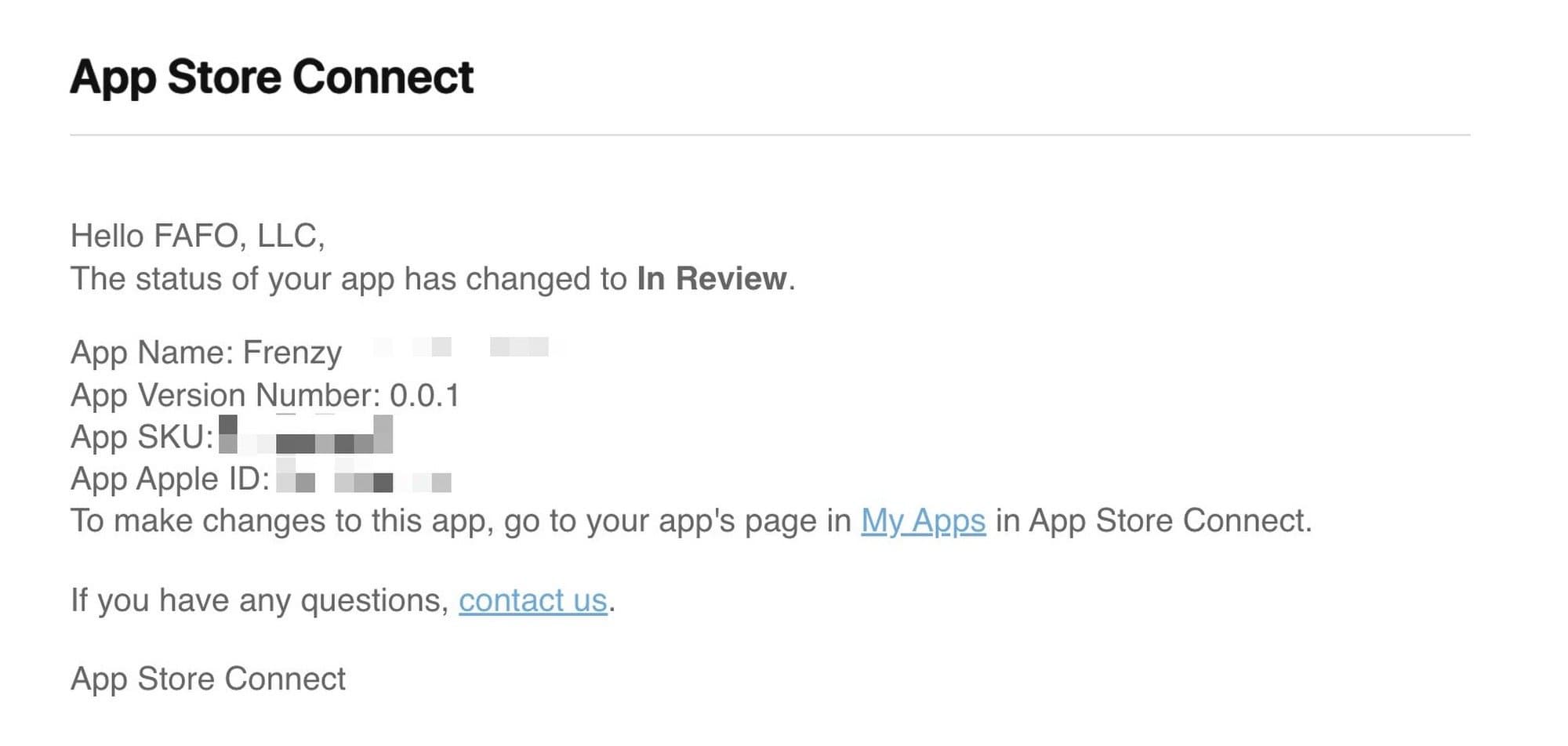1568x746 pixels.
Task: Click the bold In Review status
Action: pyautogui.click(x=711, y=279)
